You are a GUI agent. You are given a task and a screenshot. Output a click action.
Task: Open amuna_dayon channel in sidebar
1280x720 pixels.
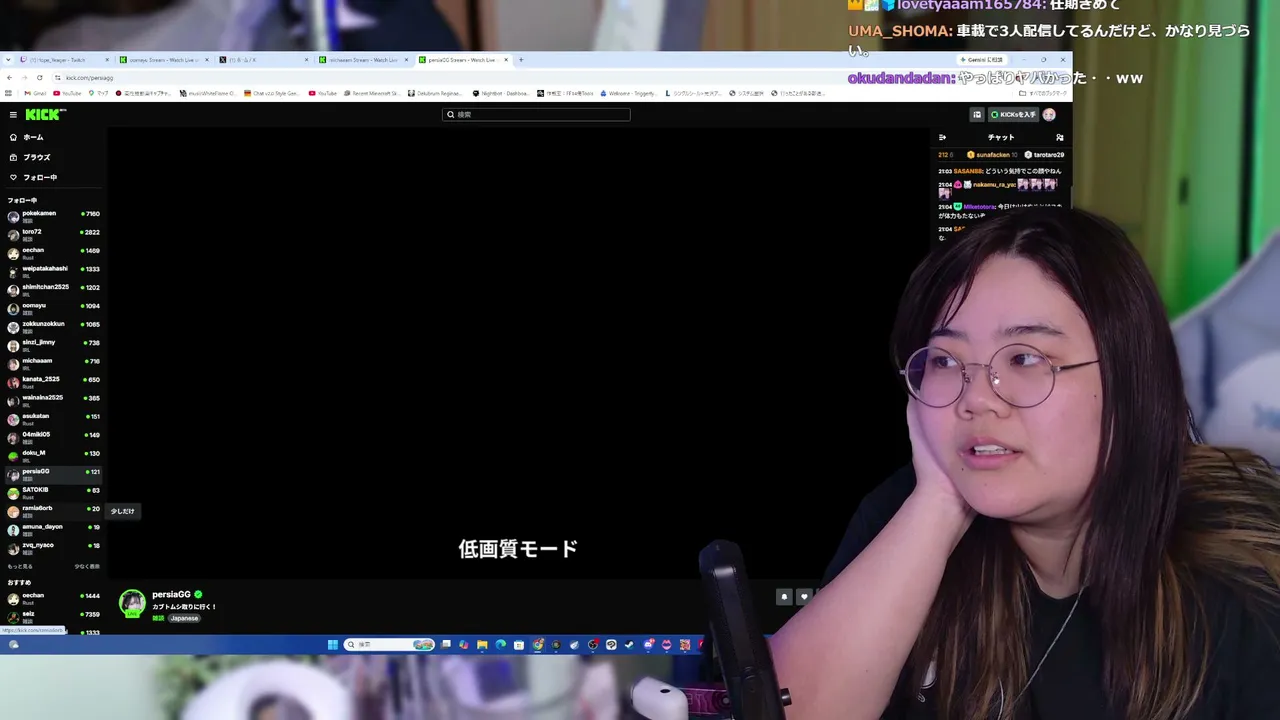53,529
